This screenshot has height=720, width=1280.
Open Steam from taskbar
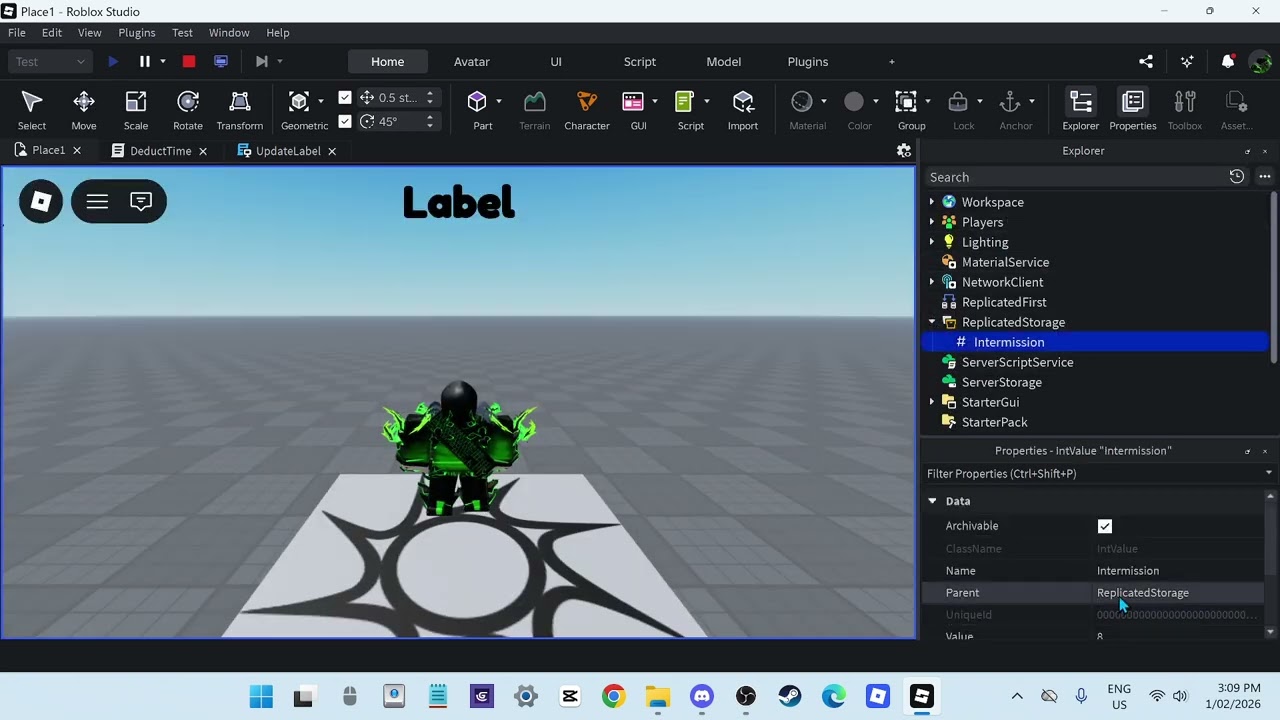(790, 696)
